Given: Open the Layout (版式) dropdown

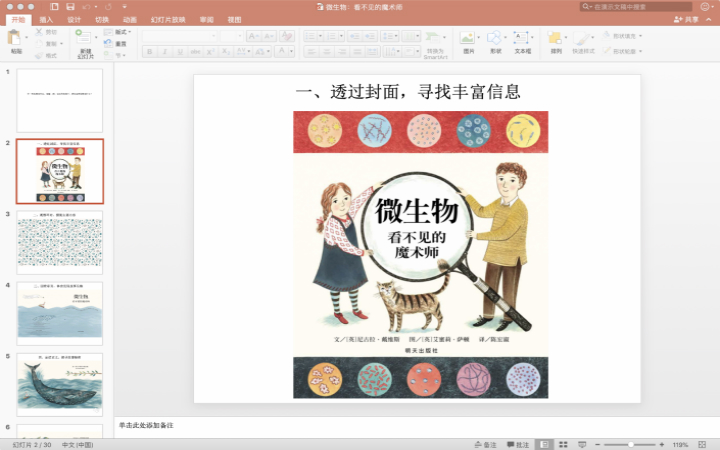Looking at the screenshot, I should 118,32.
